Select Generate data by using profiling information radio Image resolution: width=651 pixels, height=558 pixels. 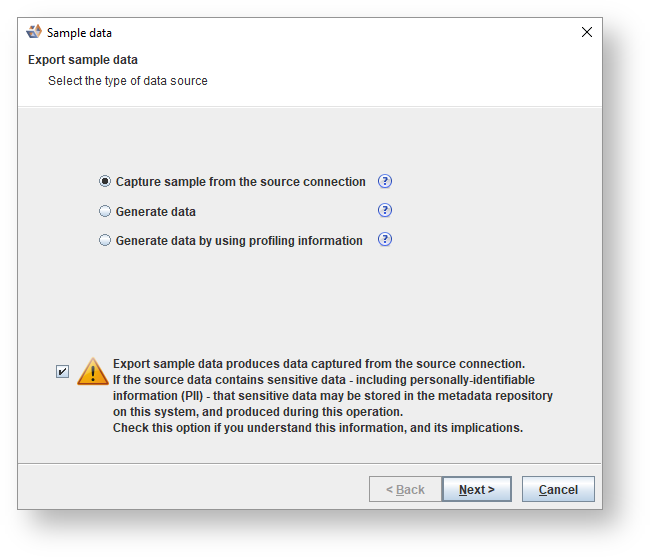(105, 240)
